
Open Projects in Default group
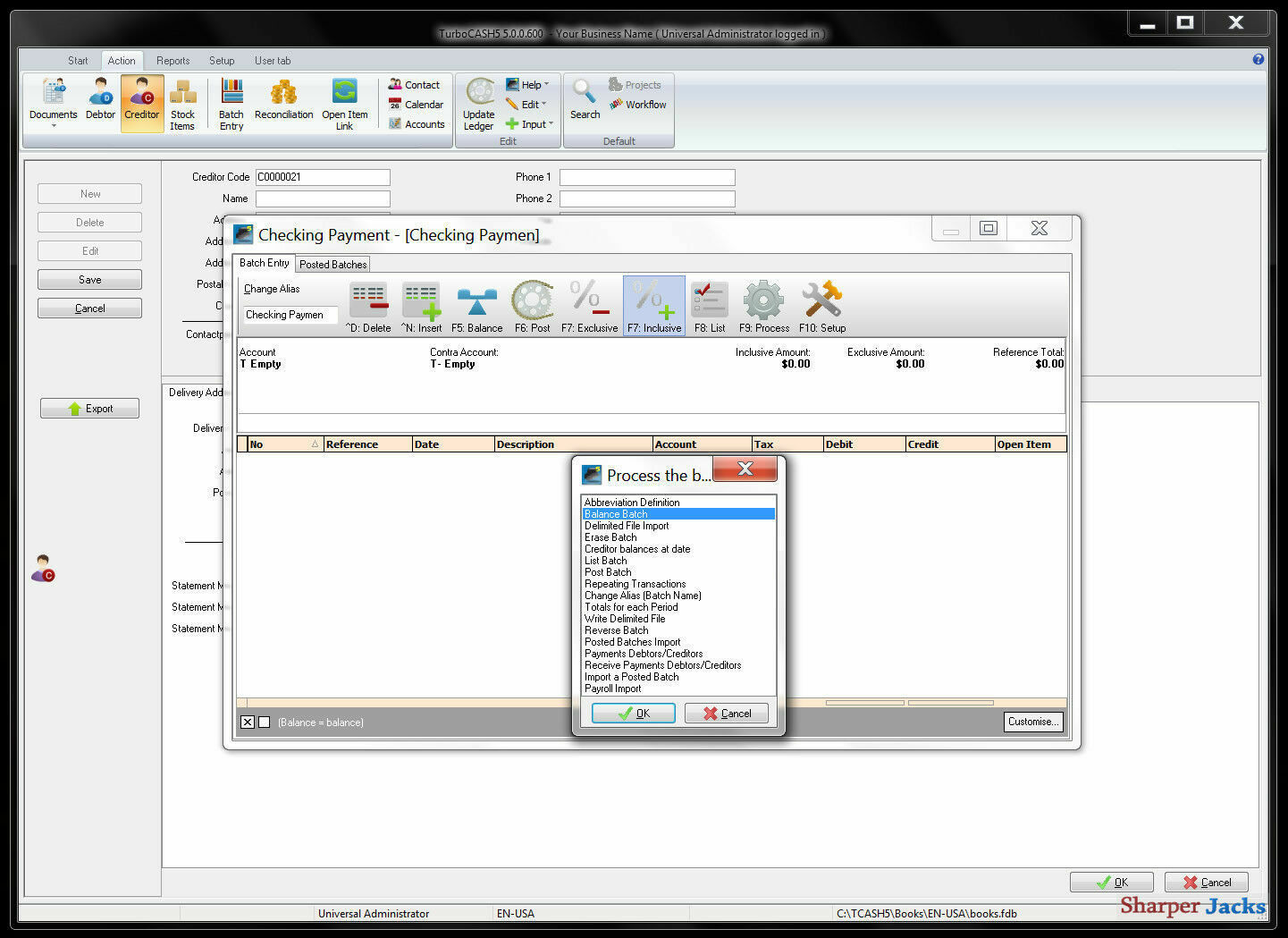click(635, 85)
